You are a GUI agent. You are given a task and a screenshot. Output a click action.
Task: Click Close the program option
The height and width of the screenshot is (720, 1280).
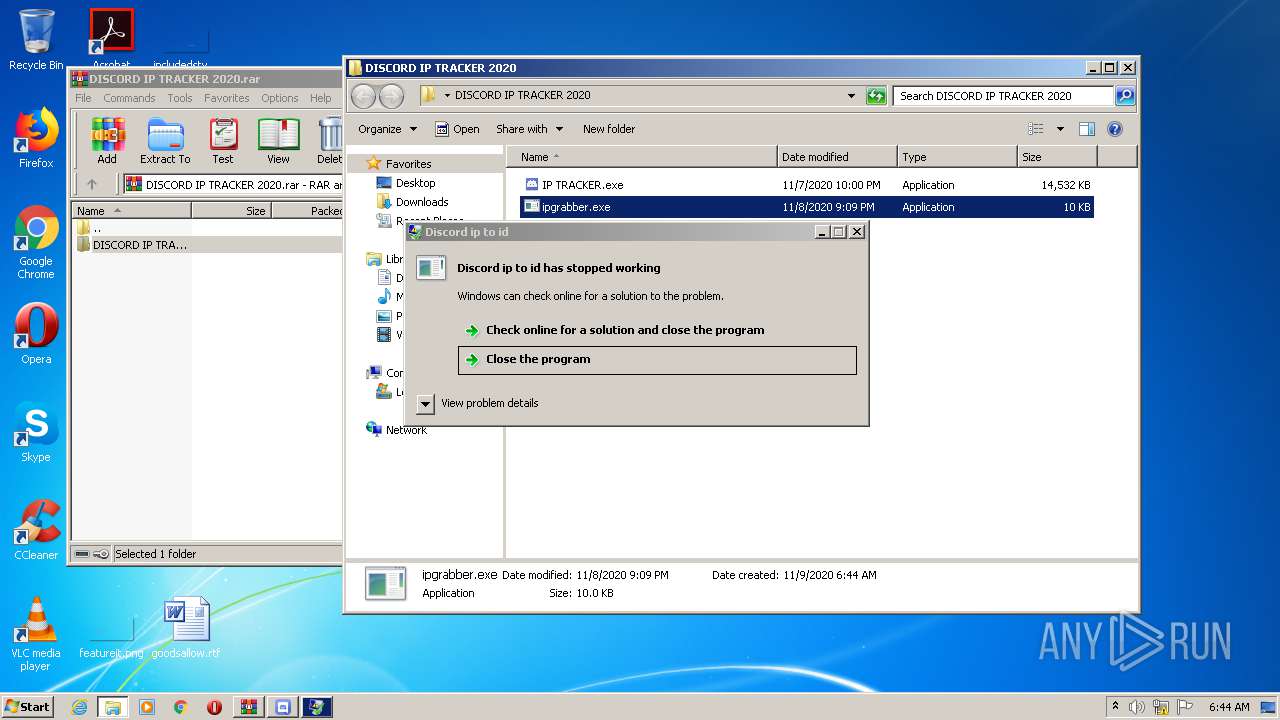pos(657,360)
